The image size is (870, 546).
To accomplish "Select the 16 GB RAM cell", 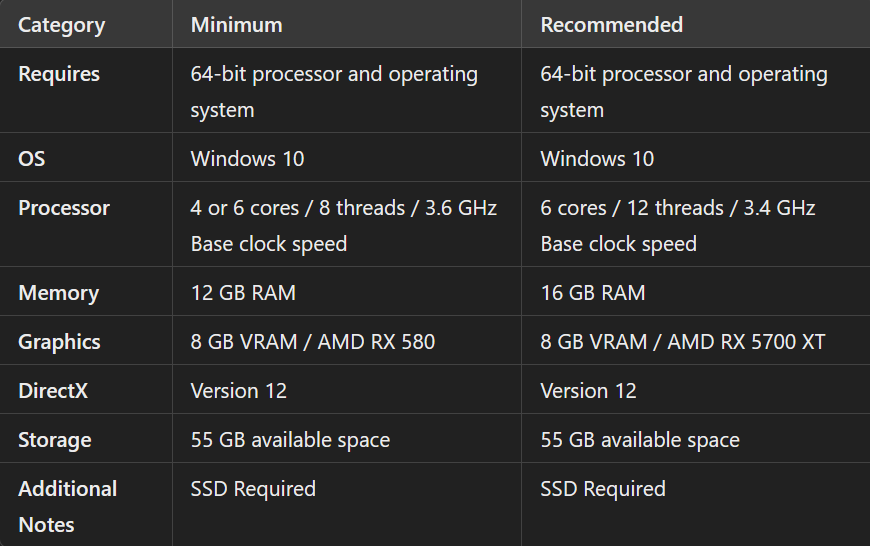I will coord(593,293).
